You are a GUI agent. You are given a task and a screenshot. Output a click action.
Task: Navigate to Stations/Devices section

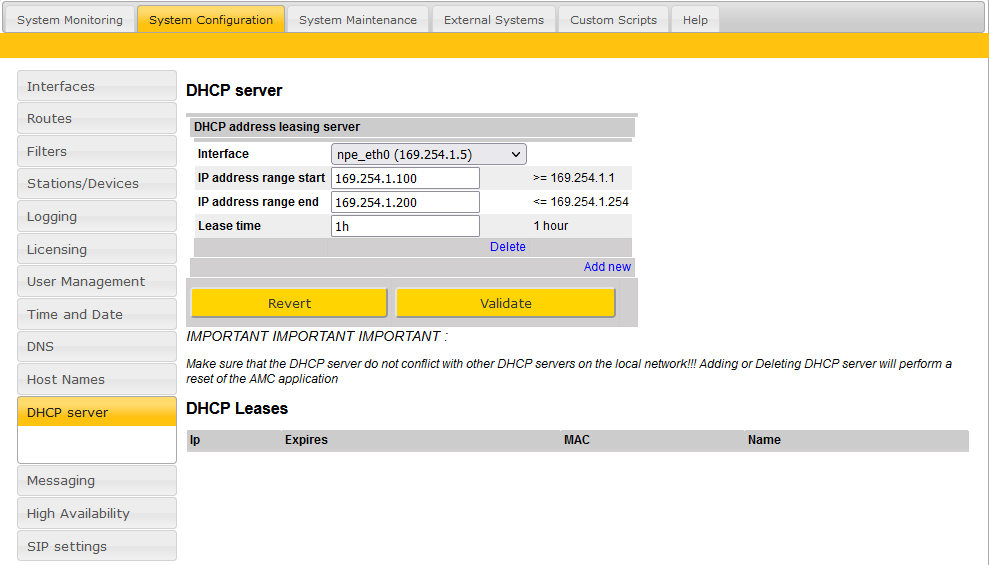(x=96, y=184)
